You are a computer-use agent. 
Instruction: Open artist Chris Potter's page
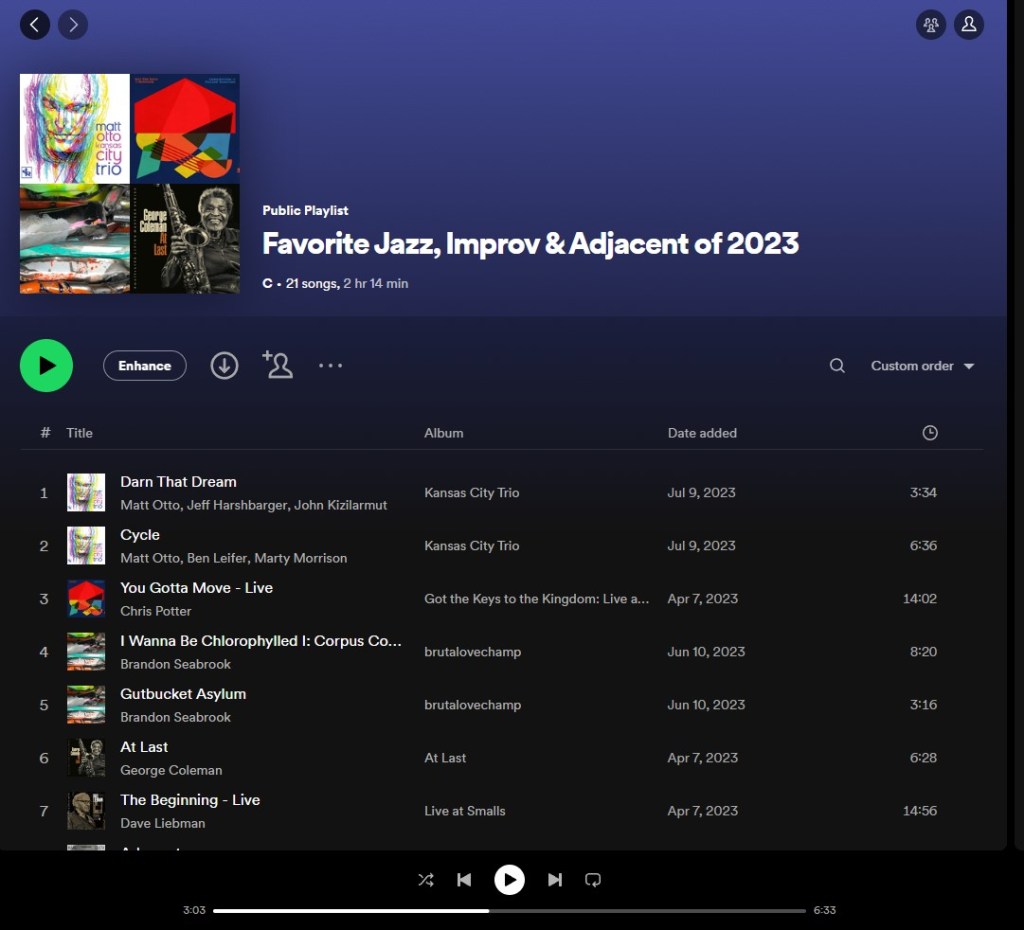pos(156,611)
